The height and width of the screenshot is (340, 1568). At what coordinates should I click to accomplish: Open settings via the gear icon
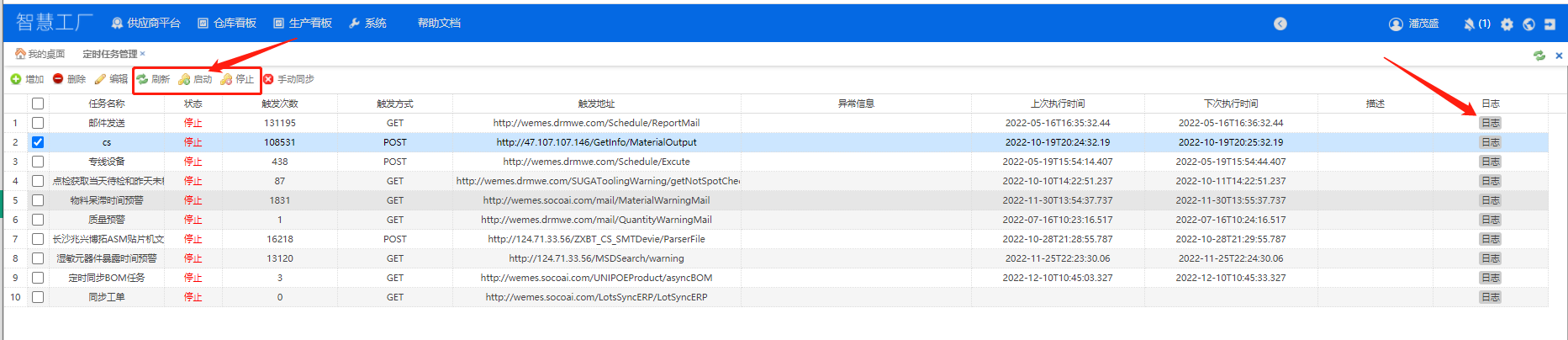tap(1507, 24)
